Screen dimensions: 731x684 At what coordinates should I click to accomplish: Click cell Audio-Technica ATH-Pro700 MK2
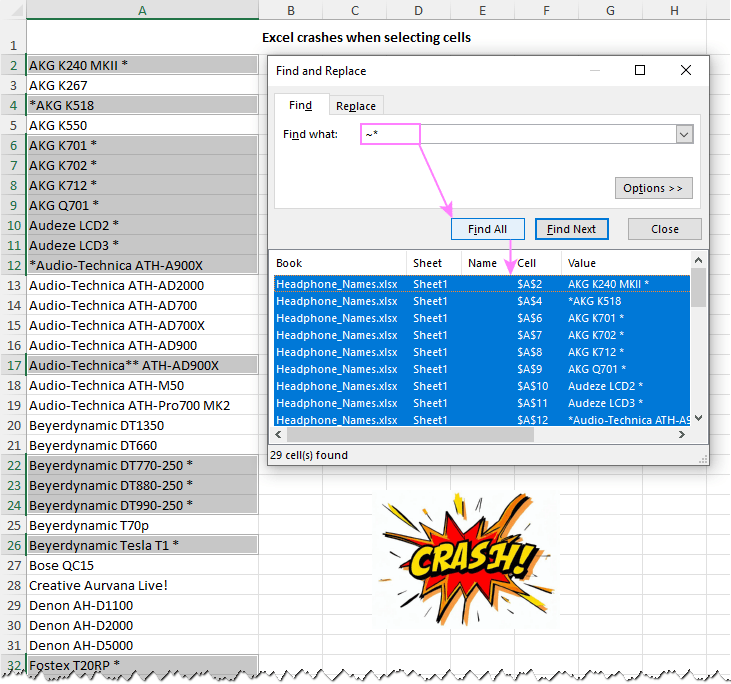click(142, 406)
